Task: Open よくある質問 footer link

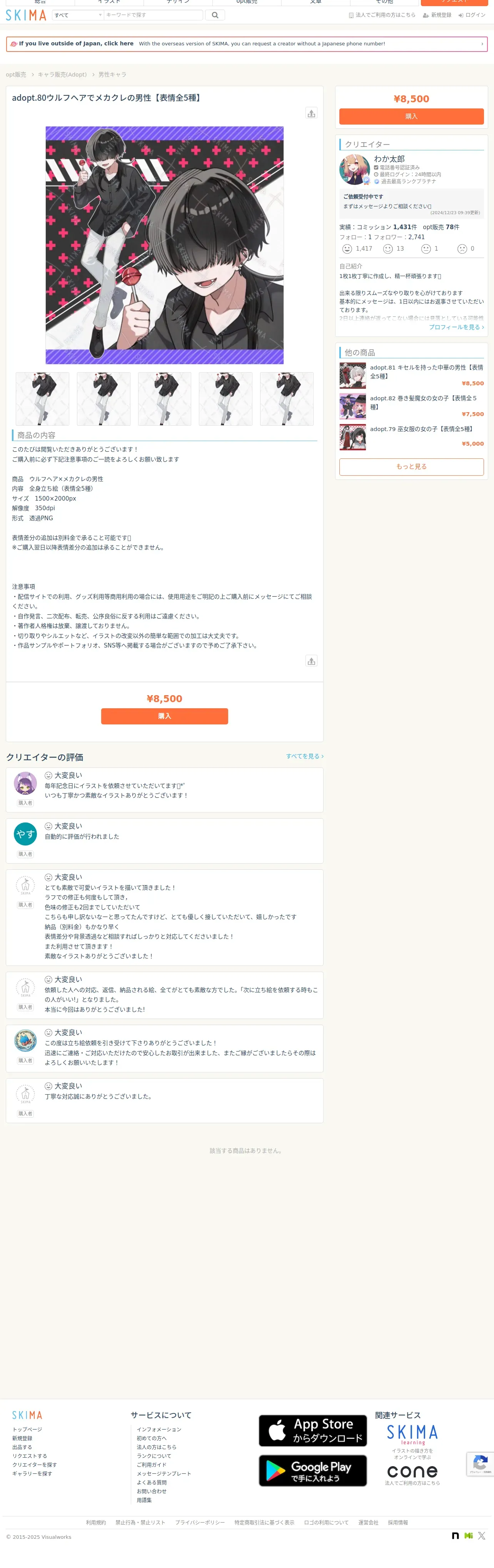Action: pyautogui.click(x=152, y=1483)
